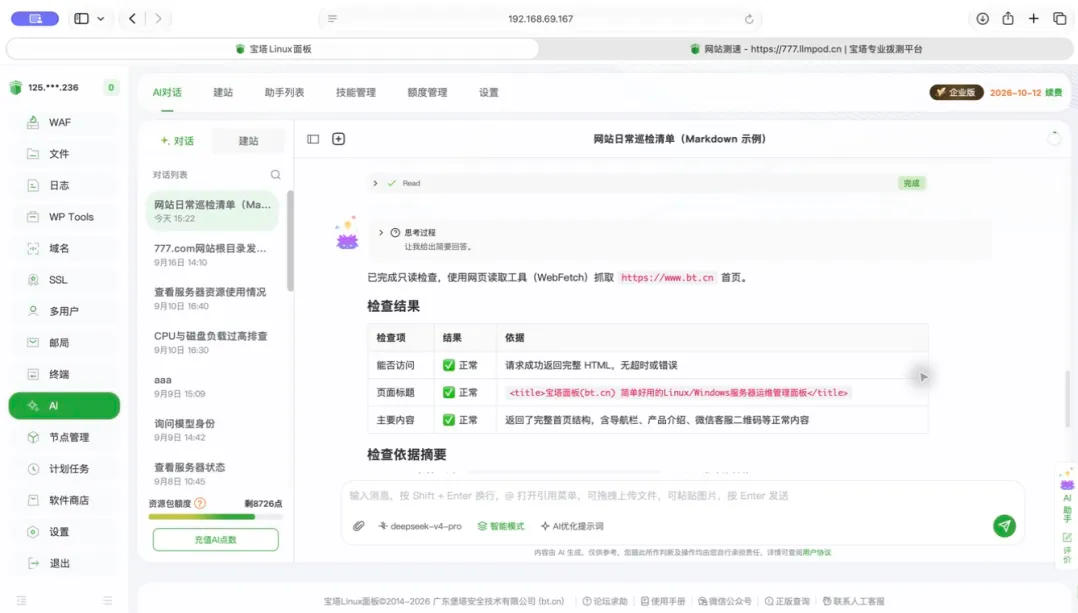This screenshot has width=1078, height=613.
Task: Click the notification count badge 0
Action: (111, 87)
